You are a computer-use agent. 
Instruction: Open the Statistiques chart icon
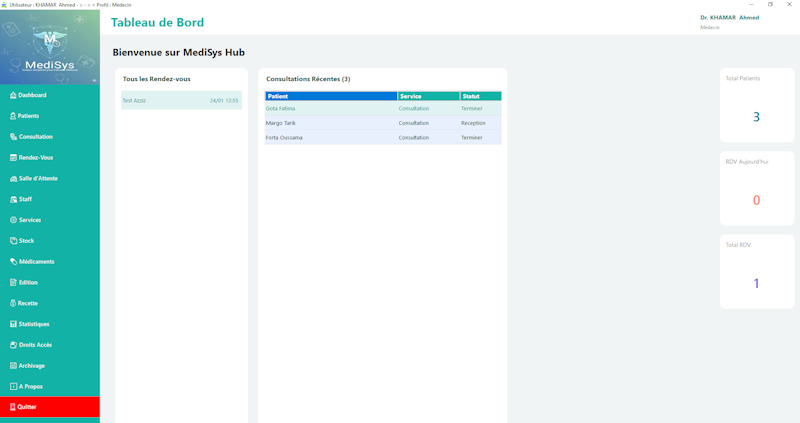(x=13, y=324)
